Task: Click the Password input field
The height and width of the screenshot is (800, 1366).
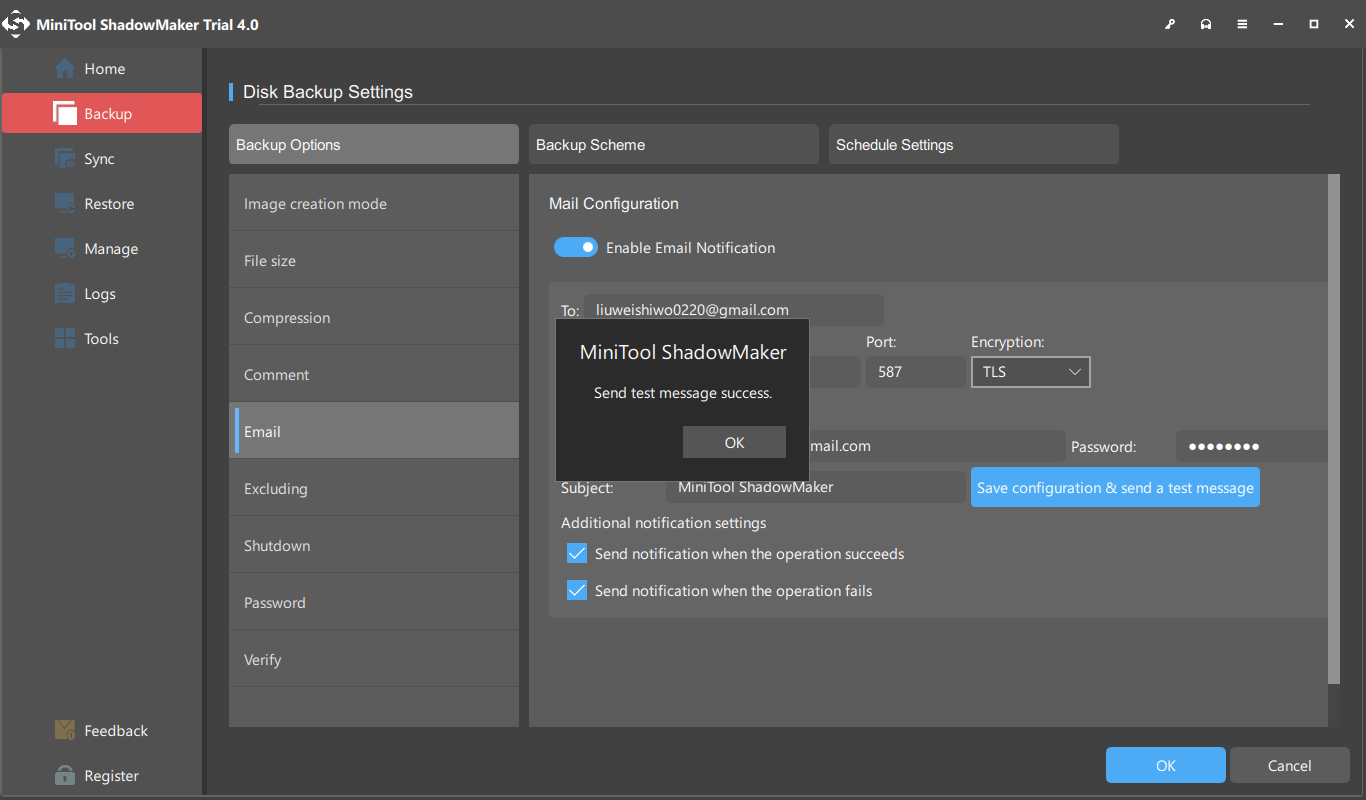Action: click(1251, 446)
